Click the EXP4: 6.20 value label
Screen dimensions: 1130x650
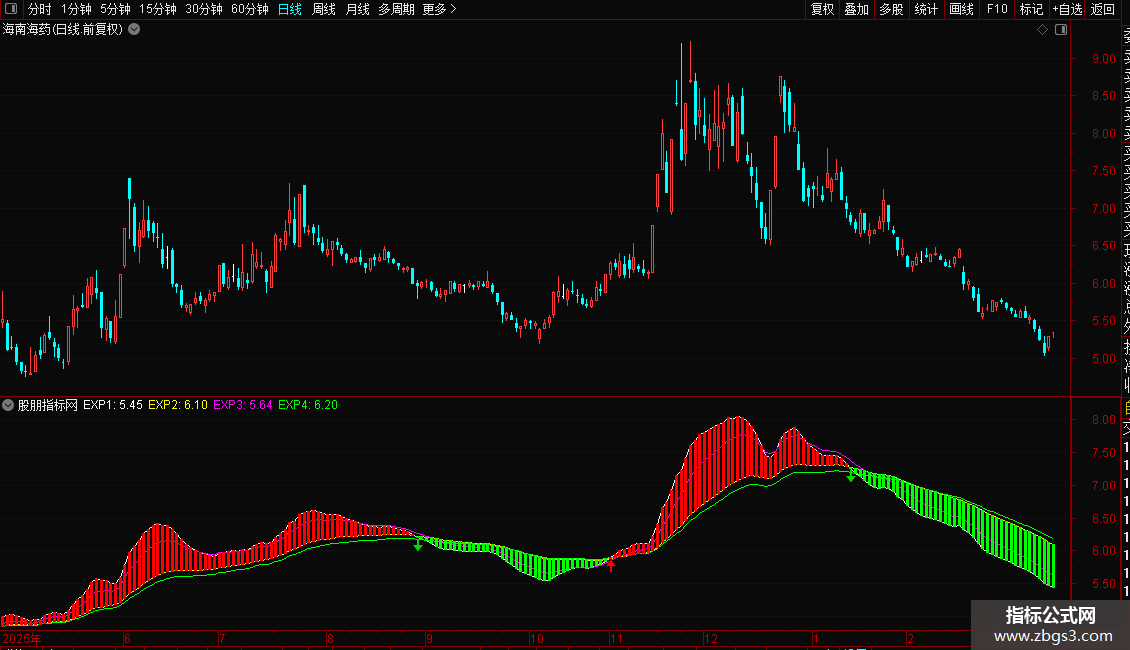point(308,405)
